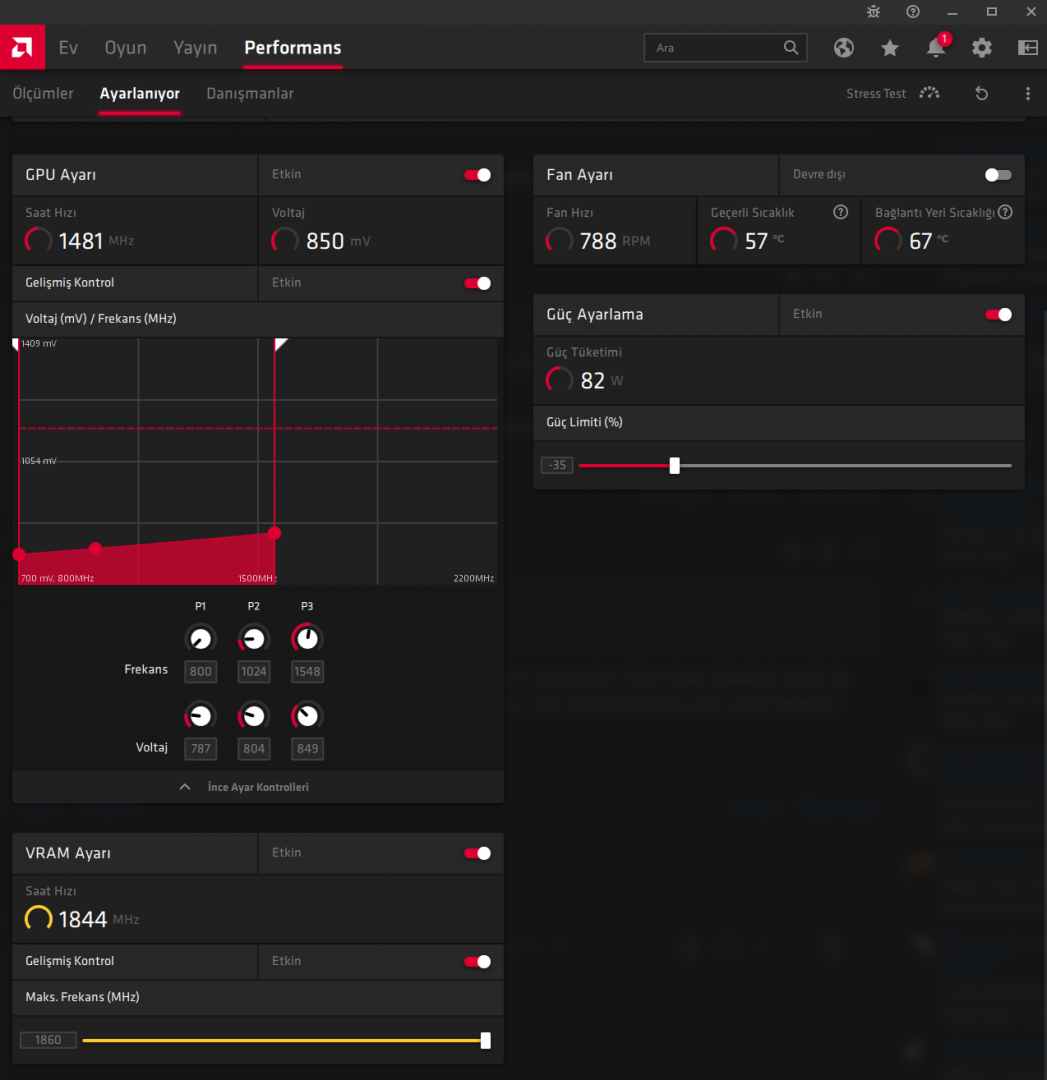Open the three-dot more options menu

pos(1028,93)
